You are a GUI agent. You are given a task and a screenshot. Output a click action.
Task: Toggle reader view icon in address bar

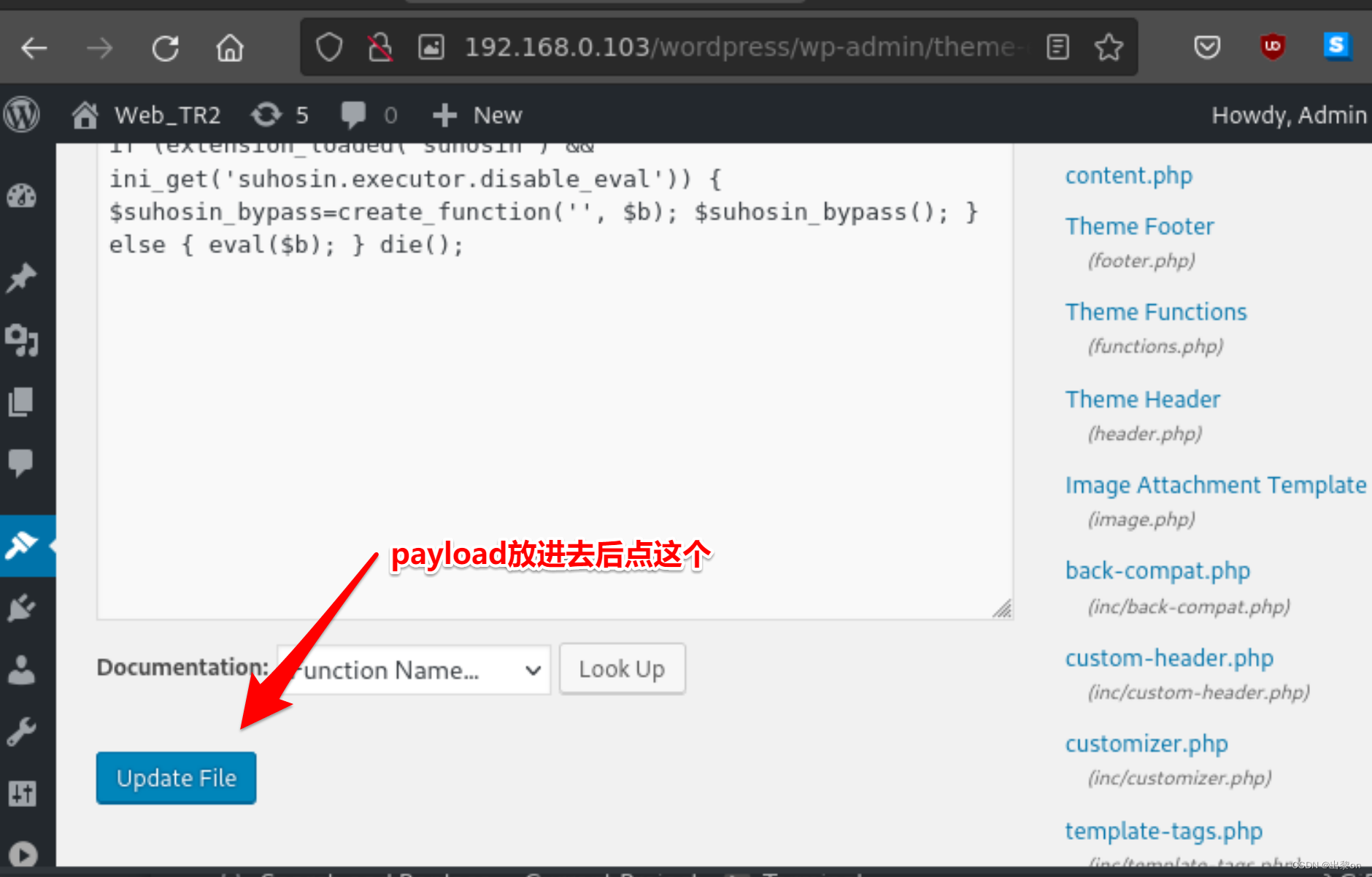click(x=1057, y=47)
